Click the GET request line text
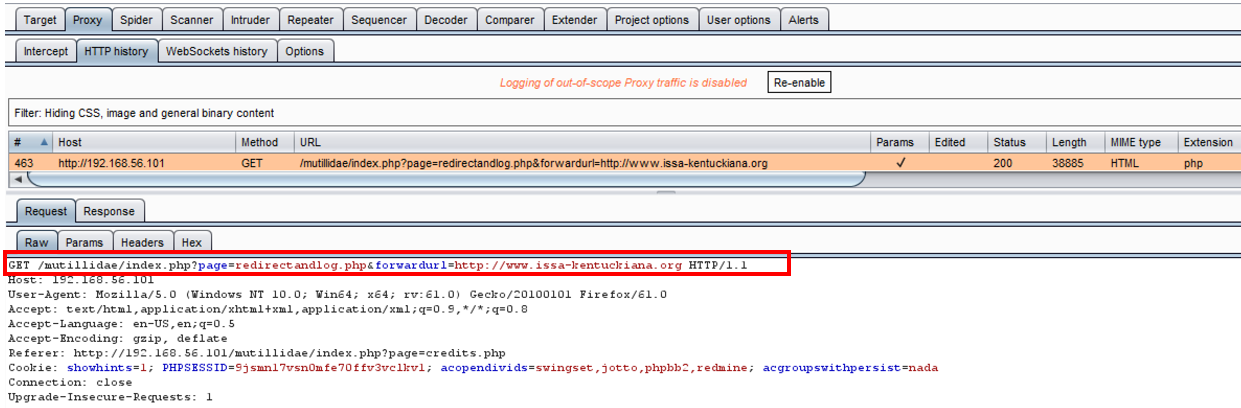This screenshot has height=408, width=1241. 377,265
